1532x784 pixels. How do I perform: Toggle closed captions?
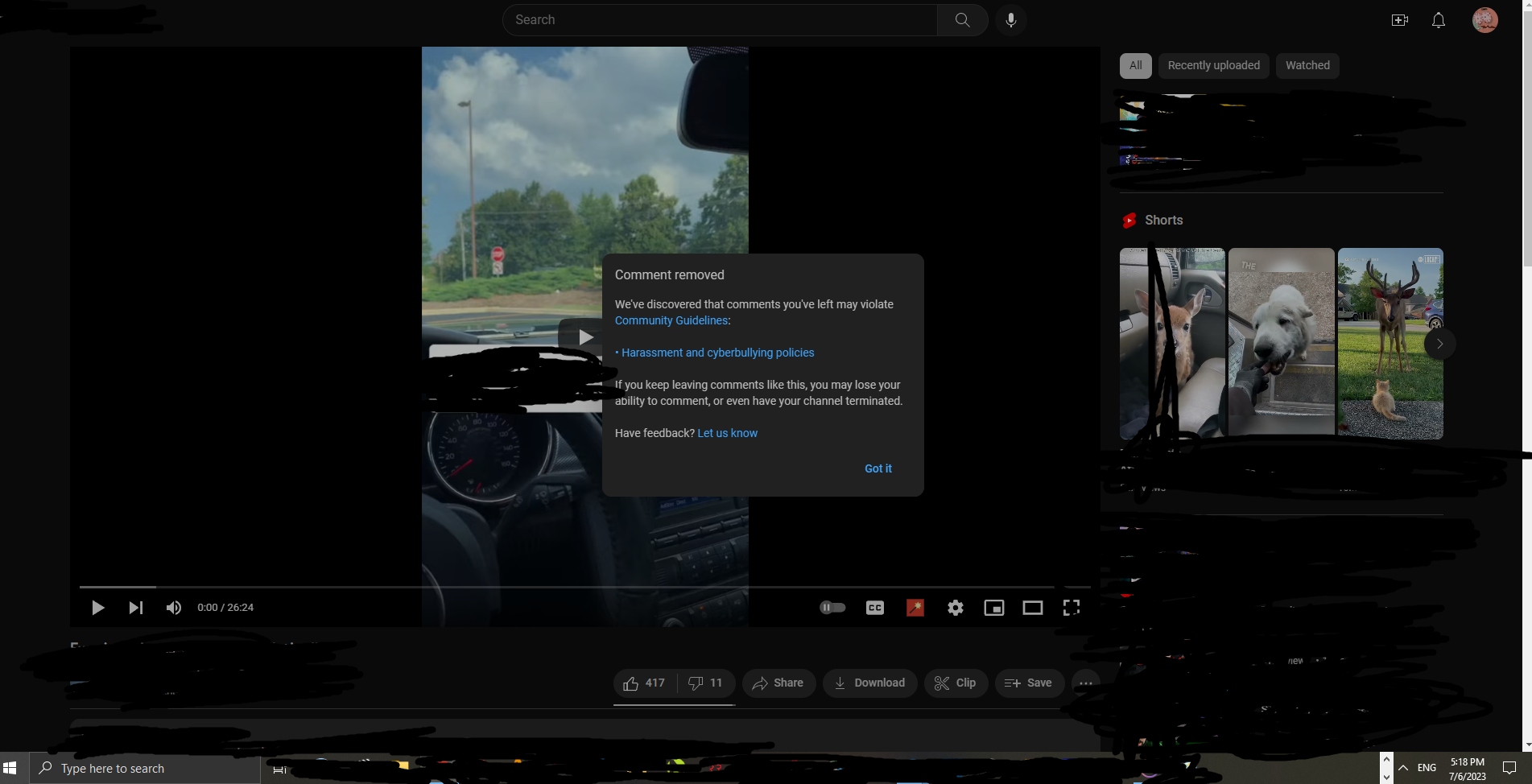point(874,608)
